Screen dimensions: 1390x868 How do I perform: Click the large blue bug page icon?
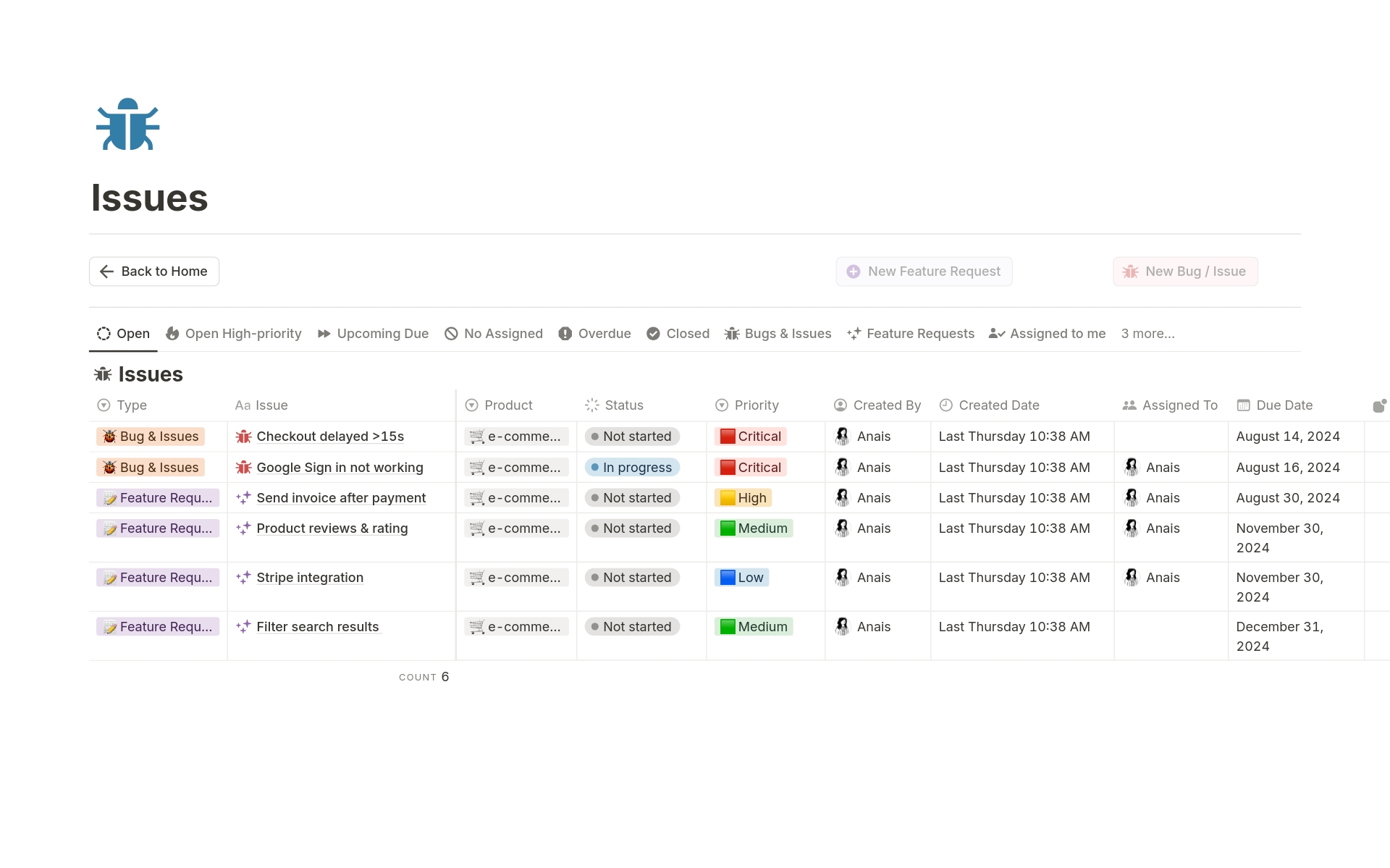[x=127, y=125]
